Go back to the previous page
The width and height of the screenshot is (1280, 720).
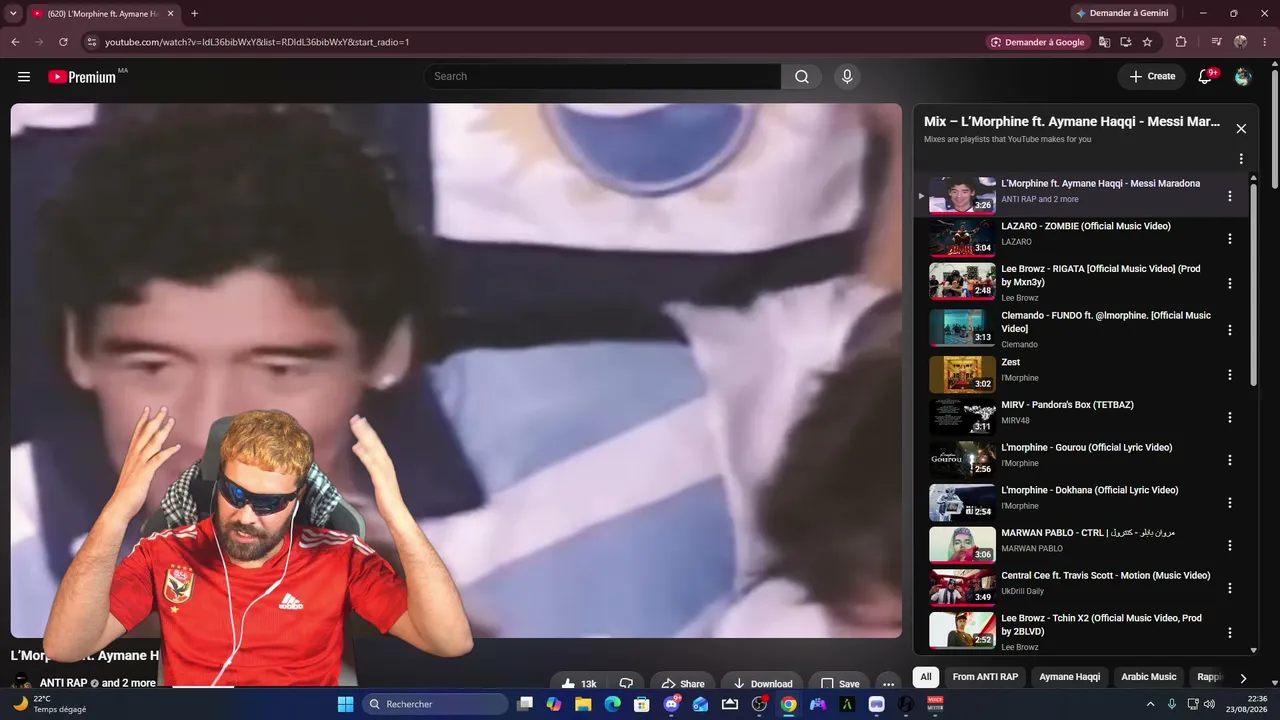pyautogui.click(x=15, y=42)
